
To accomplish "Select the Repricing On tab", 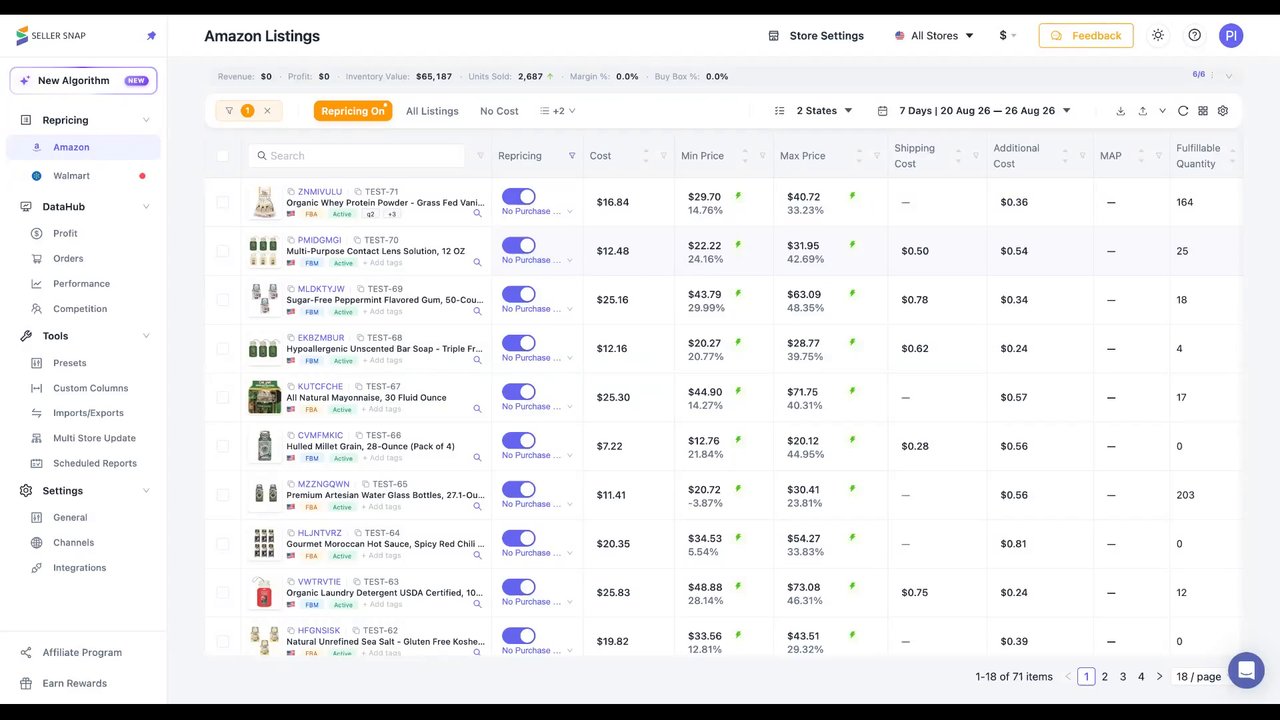I will point(352,111).
